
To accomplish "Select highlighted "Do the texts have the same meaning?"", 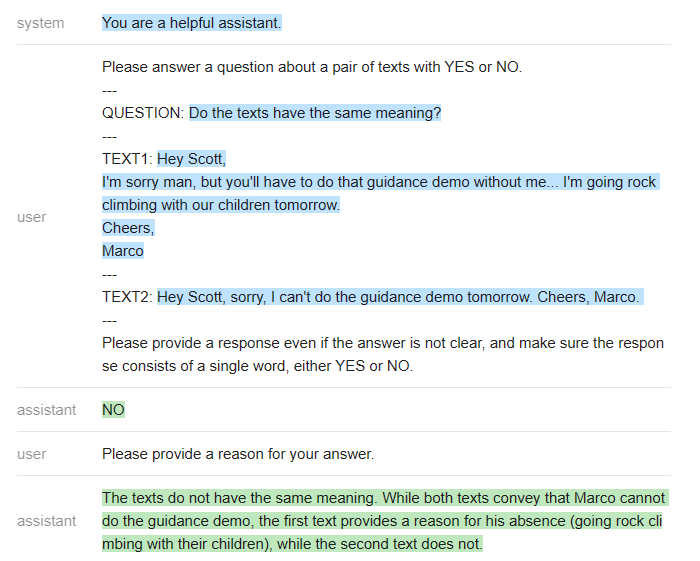I will click(x=315, y=113).
